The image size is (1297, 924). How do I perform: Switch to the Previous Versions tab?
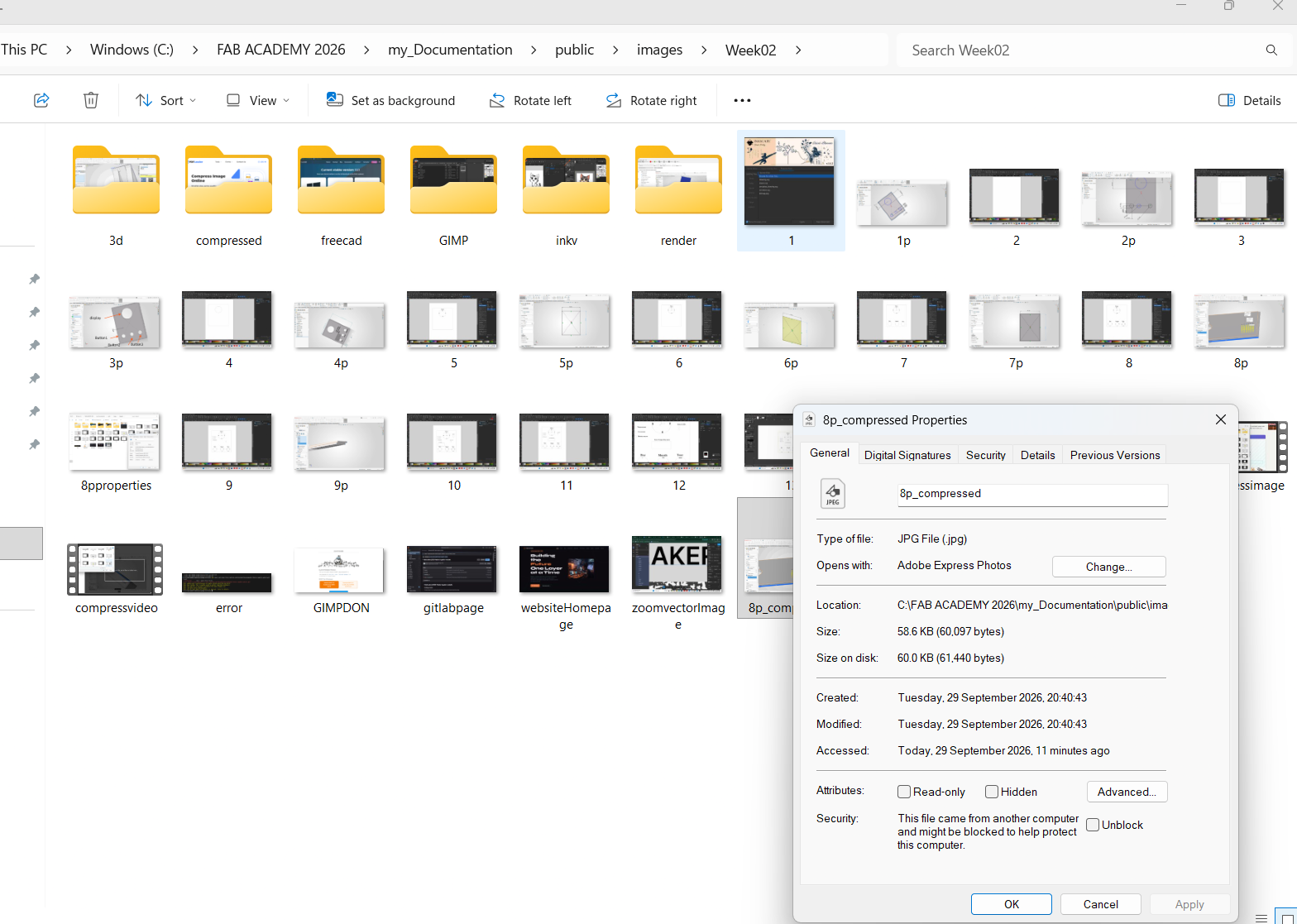click(1115, 455)
